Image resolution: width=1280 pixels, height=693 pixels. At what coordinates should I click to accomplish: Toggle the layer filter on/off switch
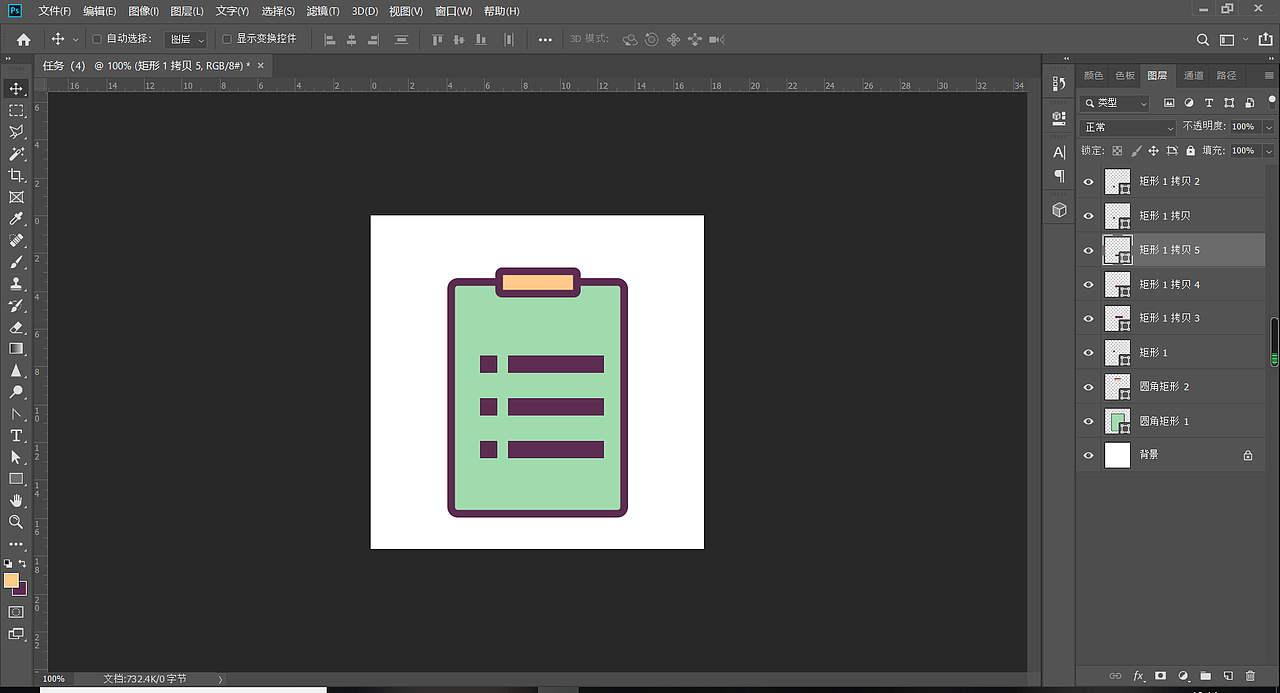click(1270, 102)
